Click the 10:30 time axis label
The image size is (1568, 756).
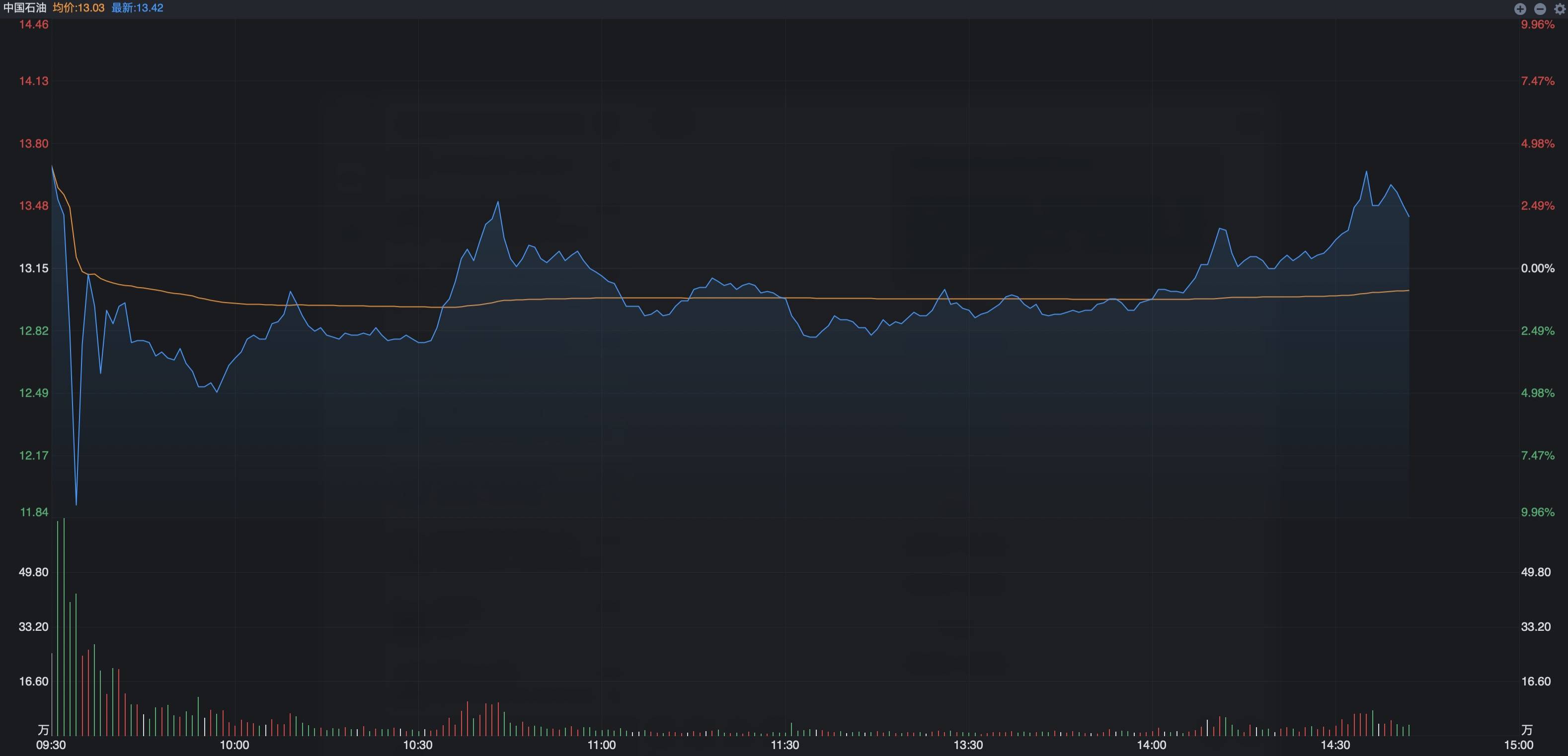pyautogui.click(x=417, y=745)
